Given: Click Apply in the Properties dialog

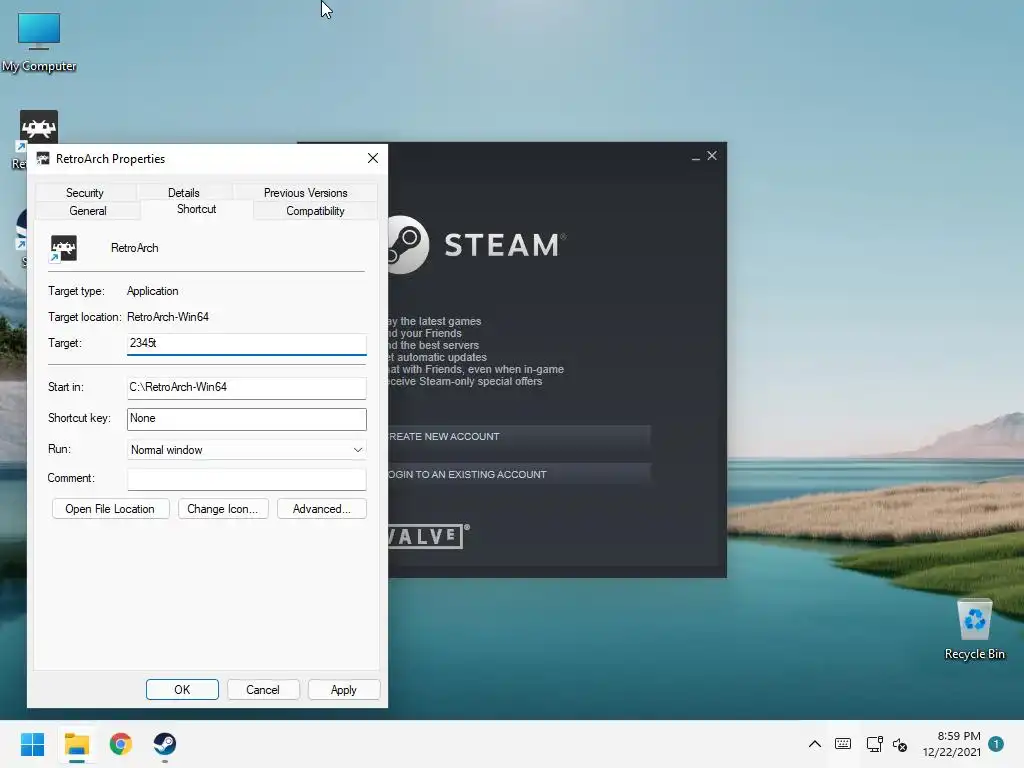Looking at the screenshot, I should coord(344,690).
